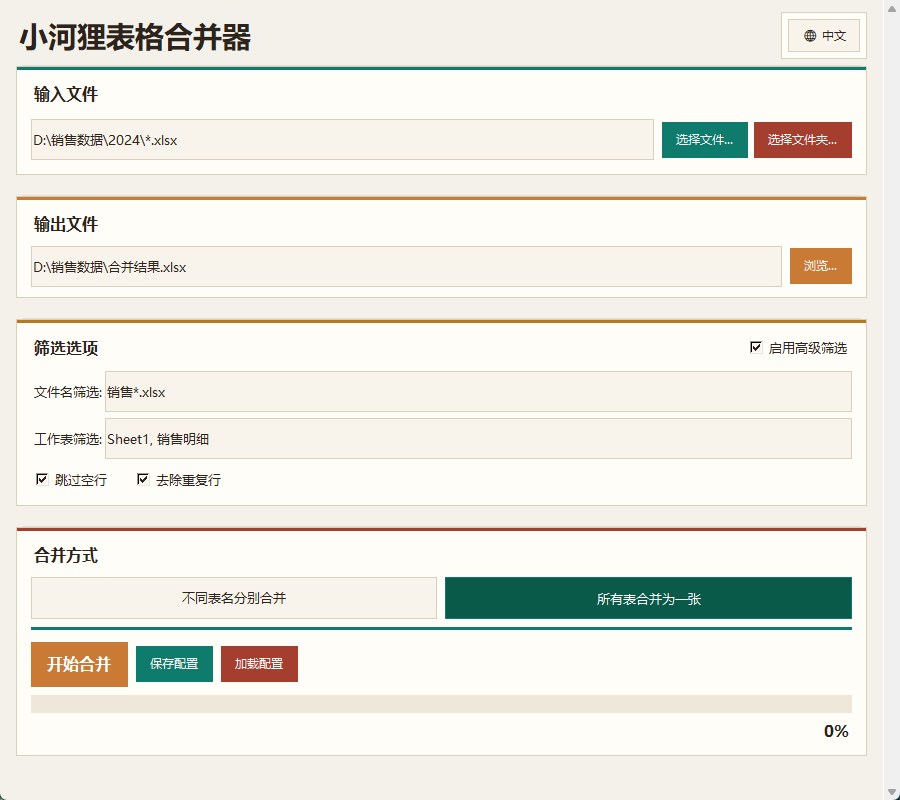Click the 文件名筛选: label
900x800 pixels.
[x=68, y=393]
